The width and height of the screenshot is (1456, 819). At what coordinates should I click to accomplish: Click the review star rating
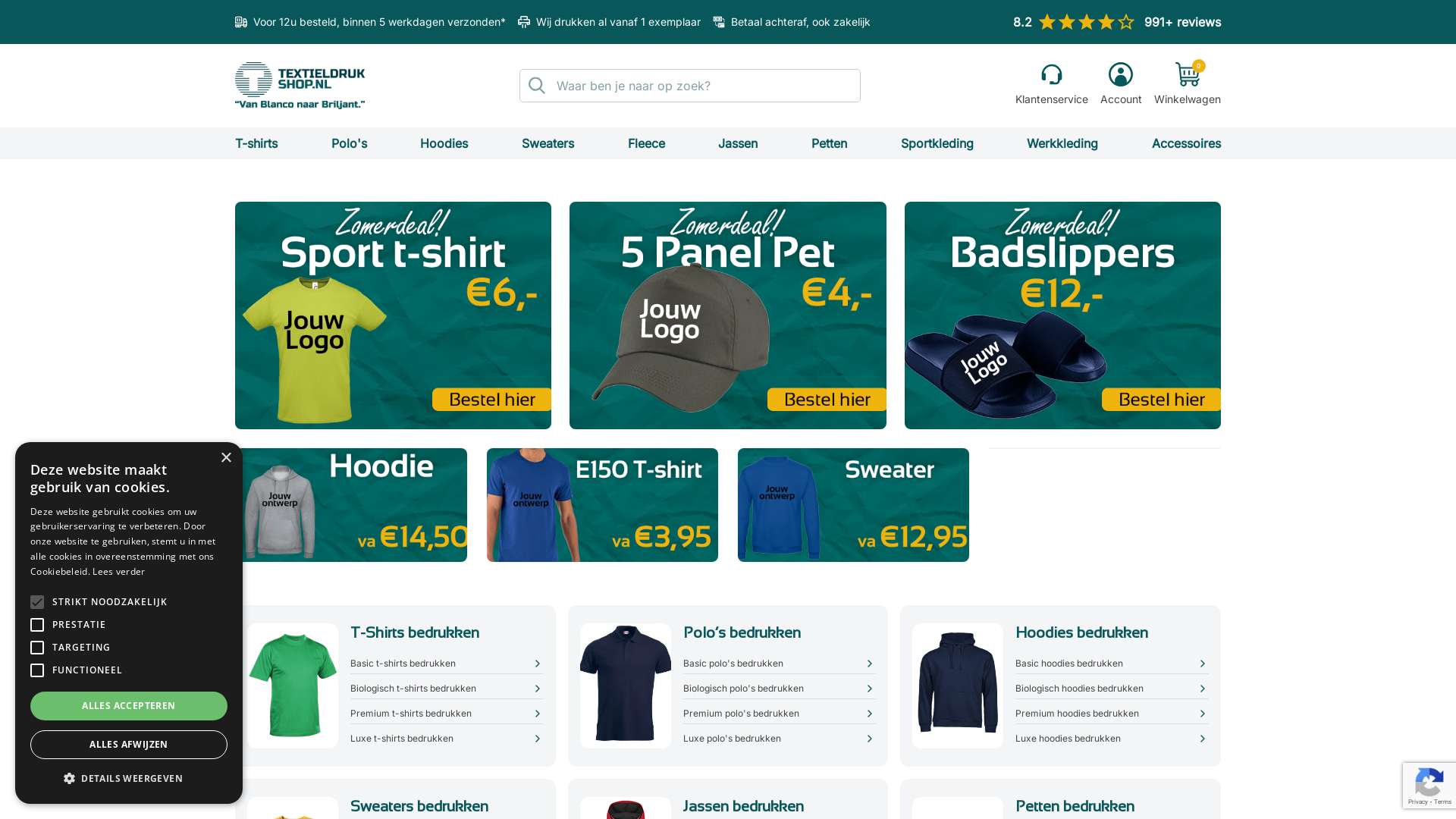click(x=1086, y=22)
